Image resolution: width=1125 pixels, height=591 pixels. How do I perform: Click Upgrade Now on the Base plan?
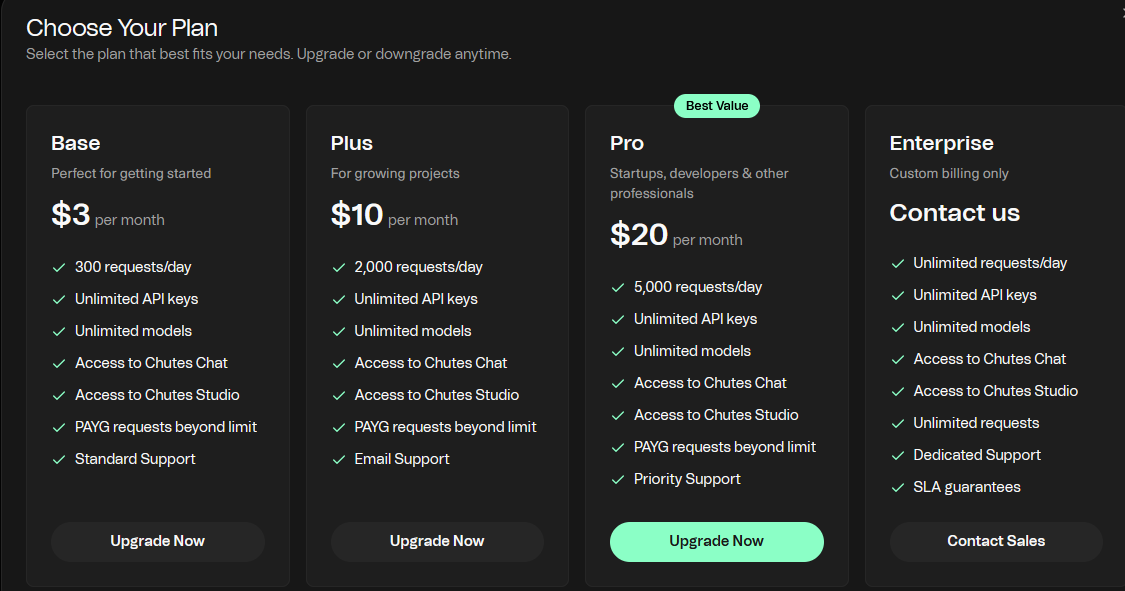coord(157,541)
